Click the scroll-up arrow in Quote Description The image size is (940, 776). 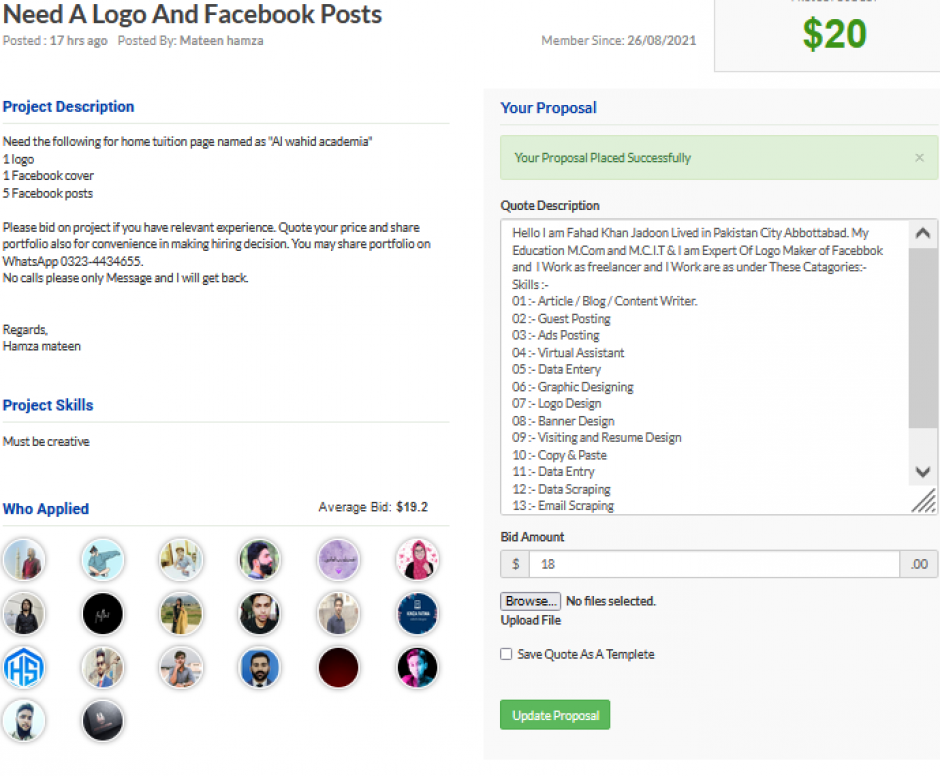click(x=922, y=233)
